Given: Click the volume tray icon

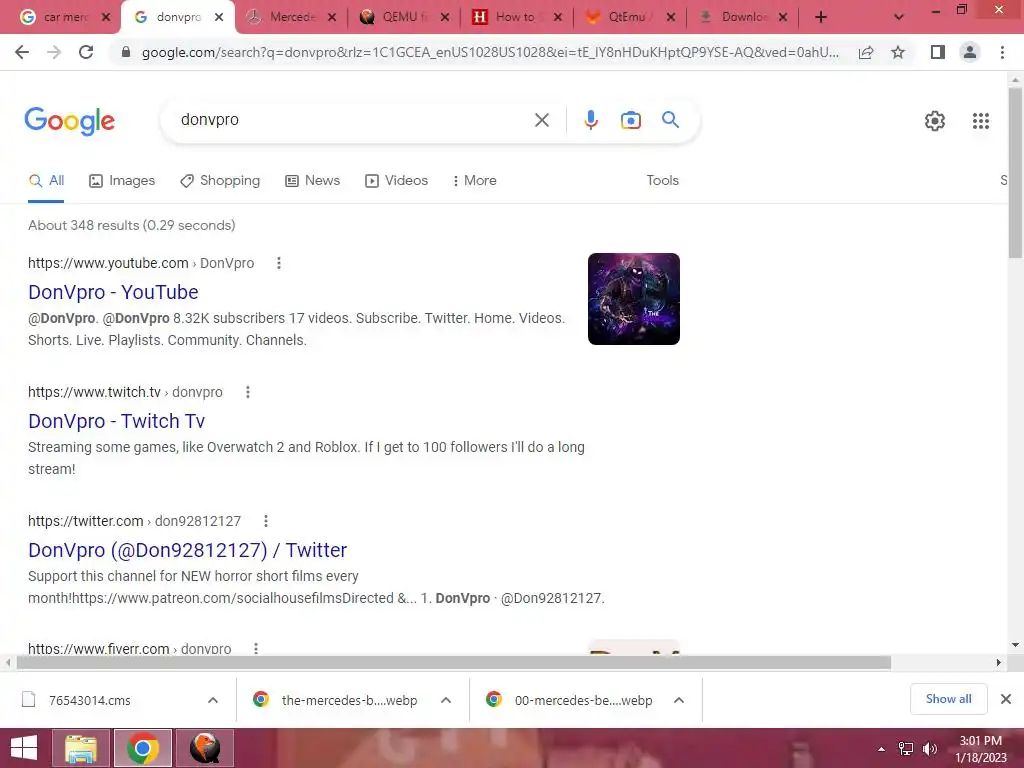Looking at the screenshot, I should point(930,748).
